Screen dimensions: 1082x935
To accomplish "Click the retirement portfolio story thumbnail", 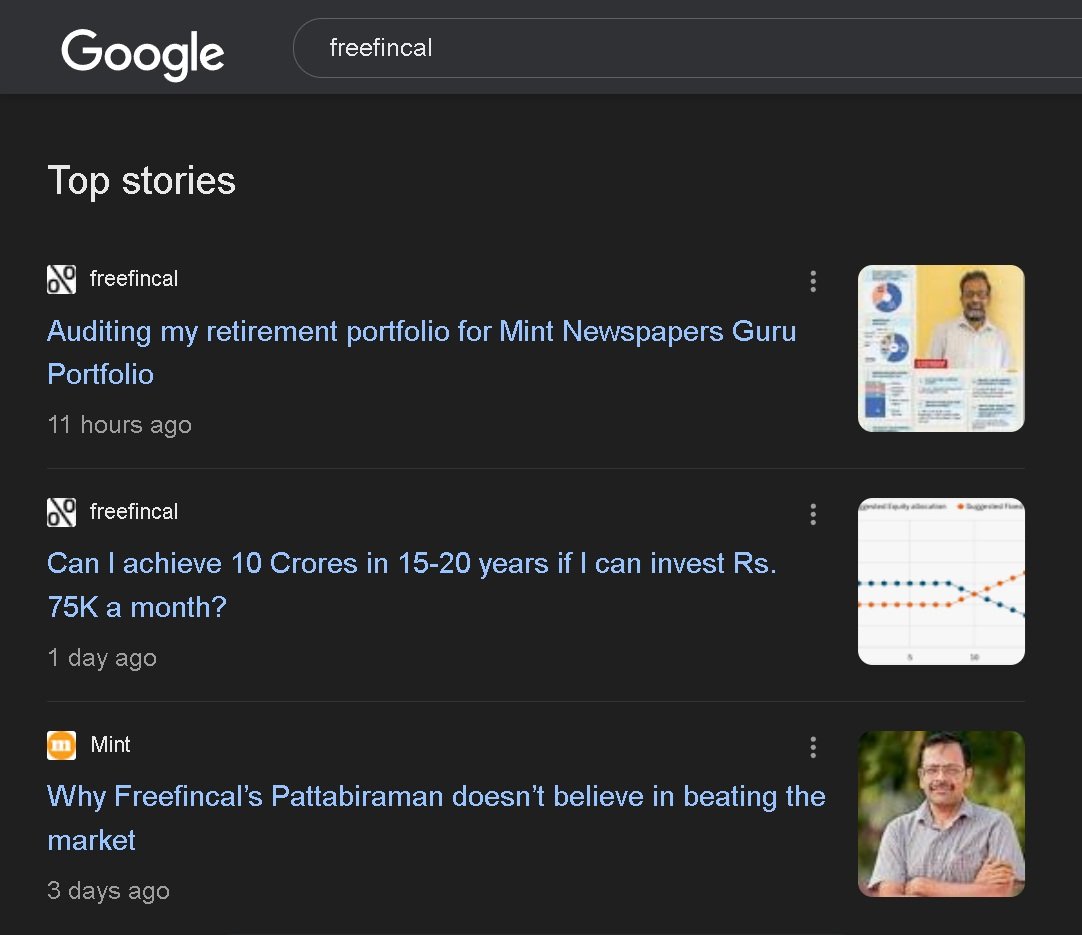I will coord(941,348).
